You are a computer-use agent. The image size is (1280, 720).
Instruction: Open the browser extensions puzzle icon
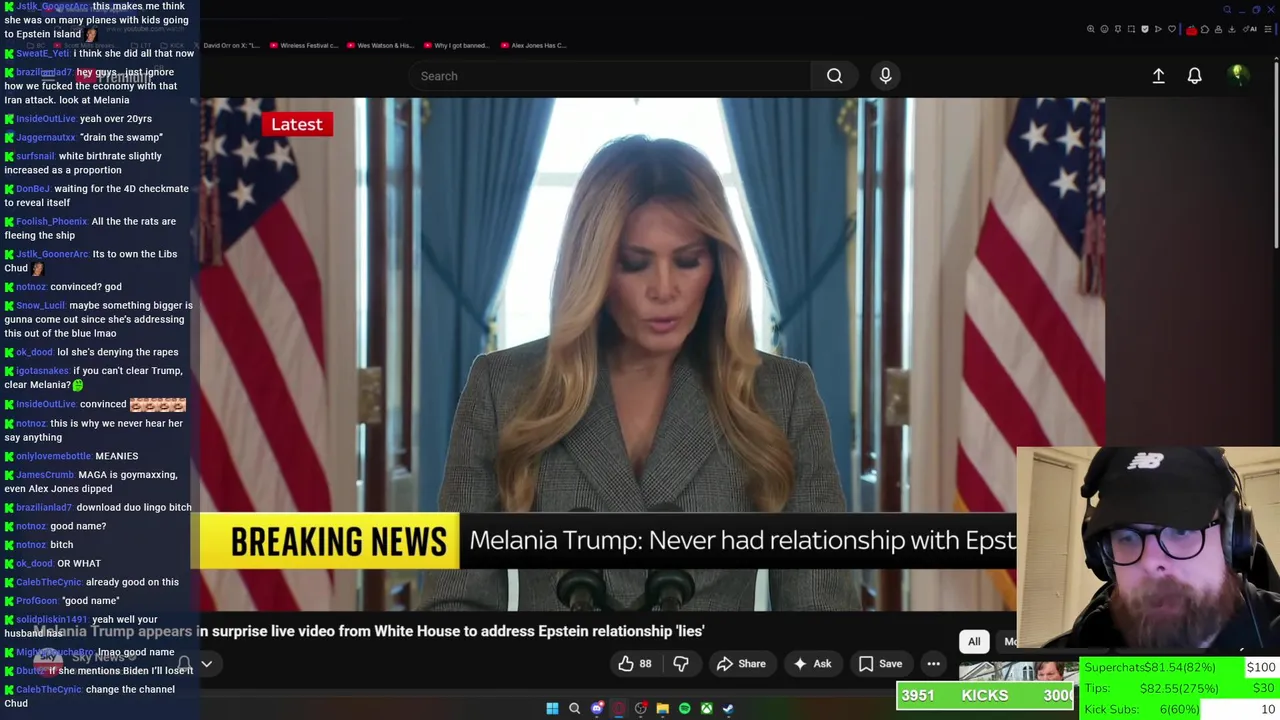(1205, 29)
